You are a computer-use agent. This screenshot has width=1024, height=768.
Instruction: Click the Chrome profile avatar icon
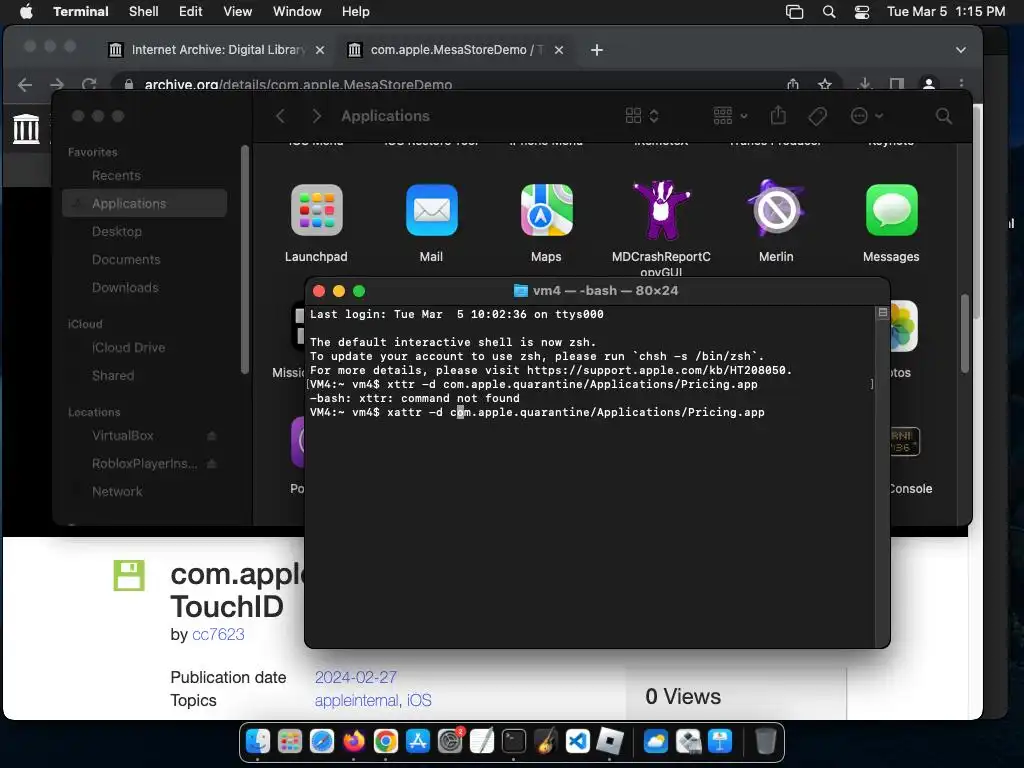tap(929, 84)
